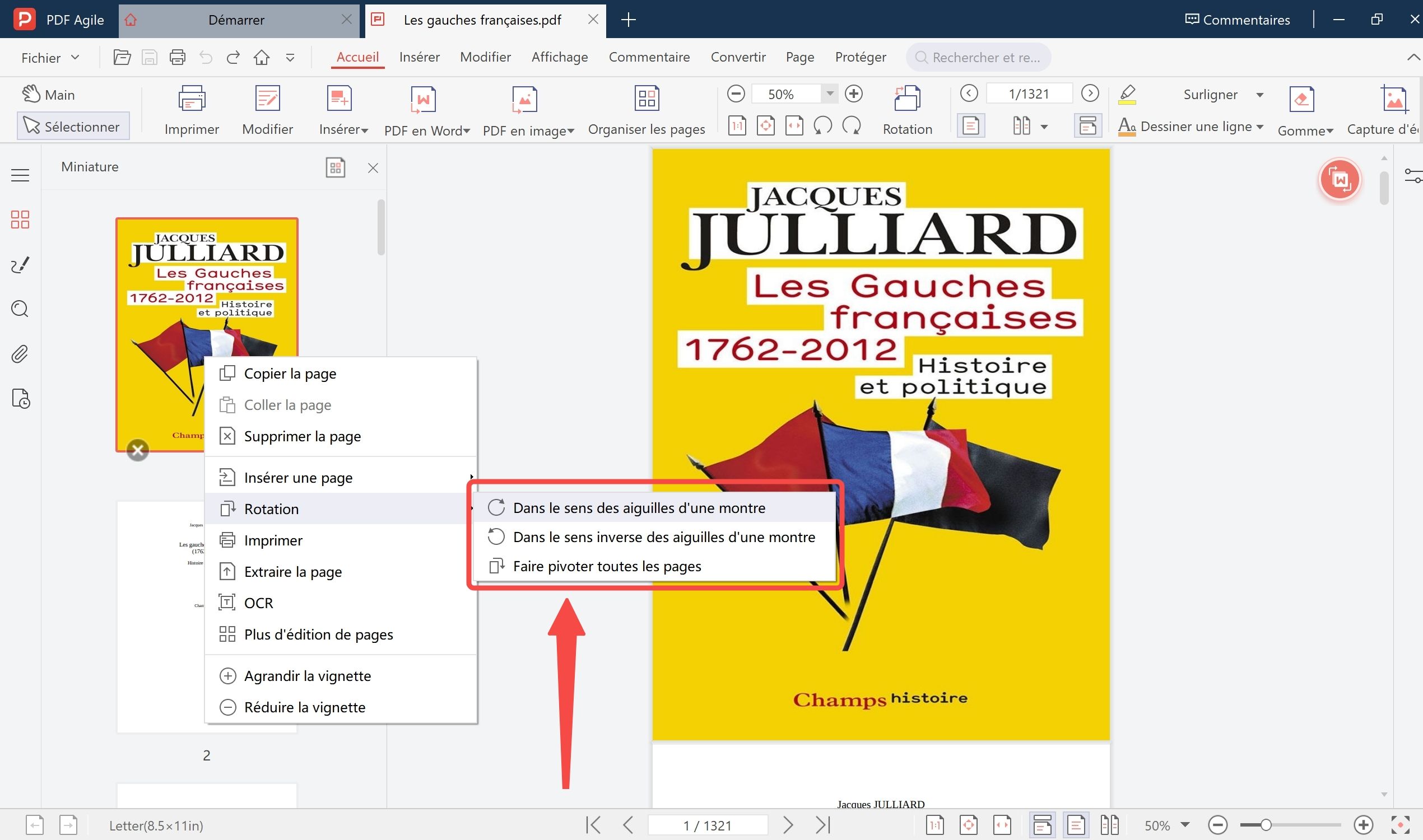
Task: Go to previous page via ribbon arrow
Action: click(969, 93)
